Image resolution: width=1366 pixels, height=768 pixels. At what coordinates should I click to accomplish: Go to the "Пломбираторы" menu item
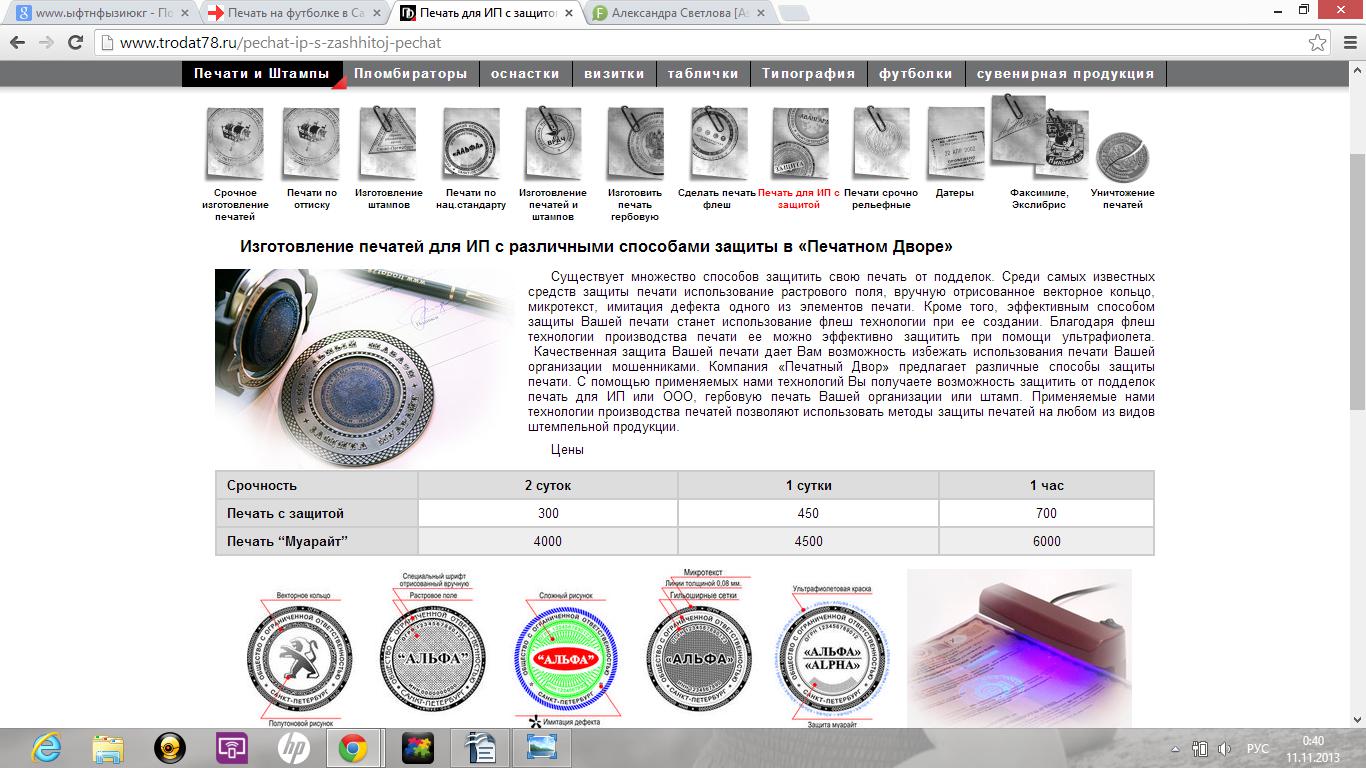click(x=411, y=74)
